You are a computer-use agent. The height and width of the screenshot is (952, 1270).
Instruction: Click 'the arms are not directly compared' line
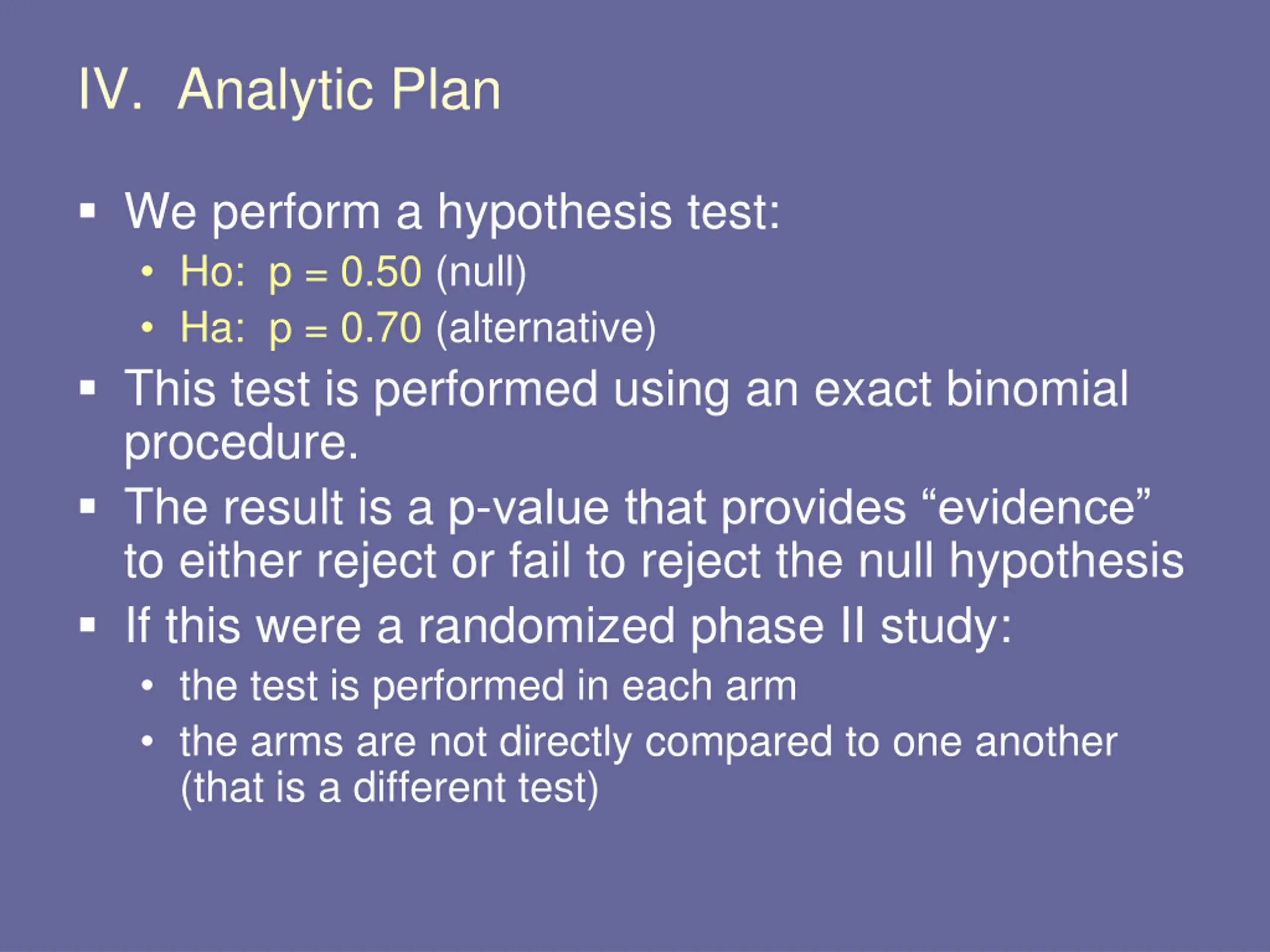649,743
